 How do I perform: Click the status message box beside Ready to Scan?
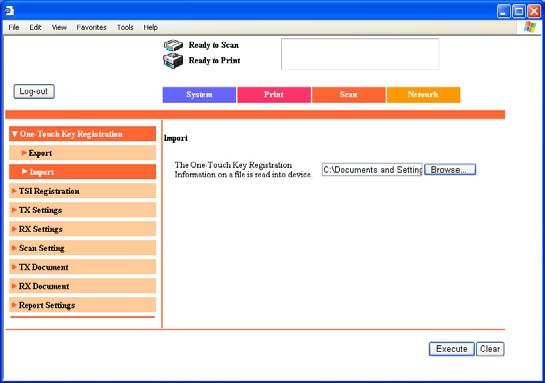point(360,54)
